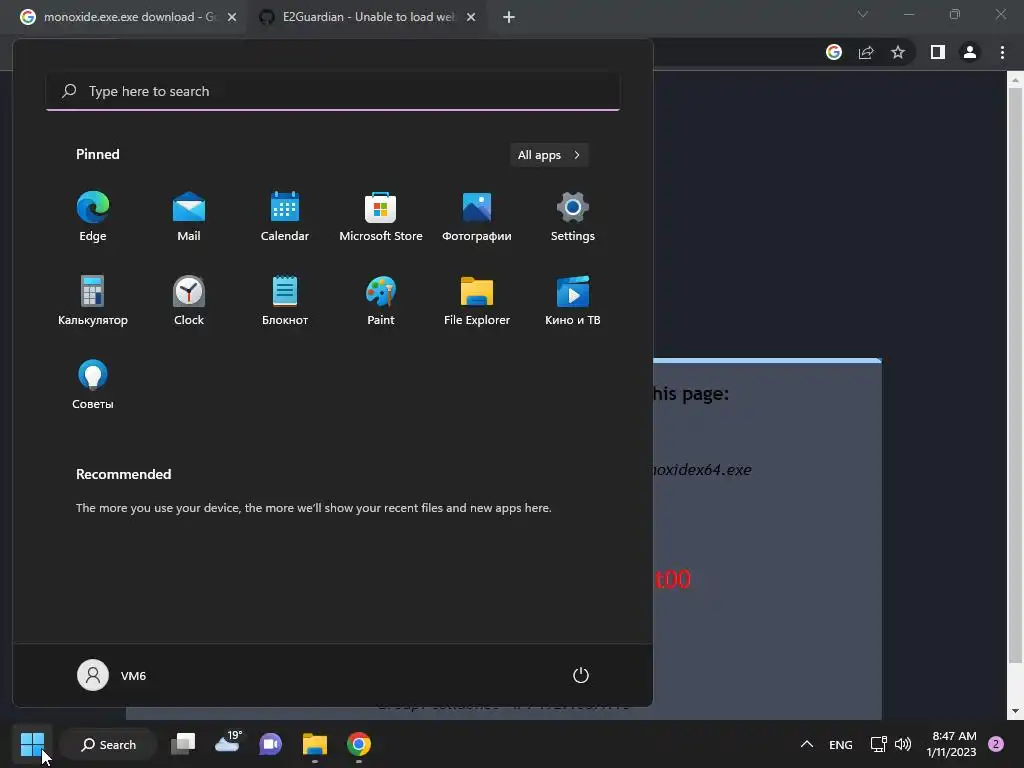Open the Chrome profile icon
Viewport: 1024px width, 768px height.
[x=970, y=52]
